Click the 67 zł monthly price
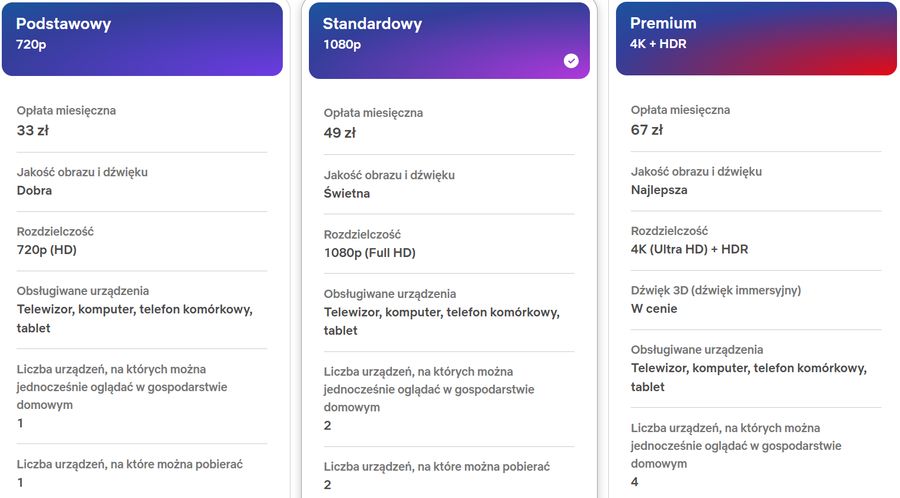Screen dimensions: 900x498 point(647,130)
